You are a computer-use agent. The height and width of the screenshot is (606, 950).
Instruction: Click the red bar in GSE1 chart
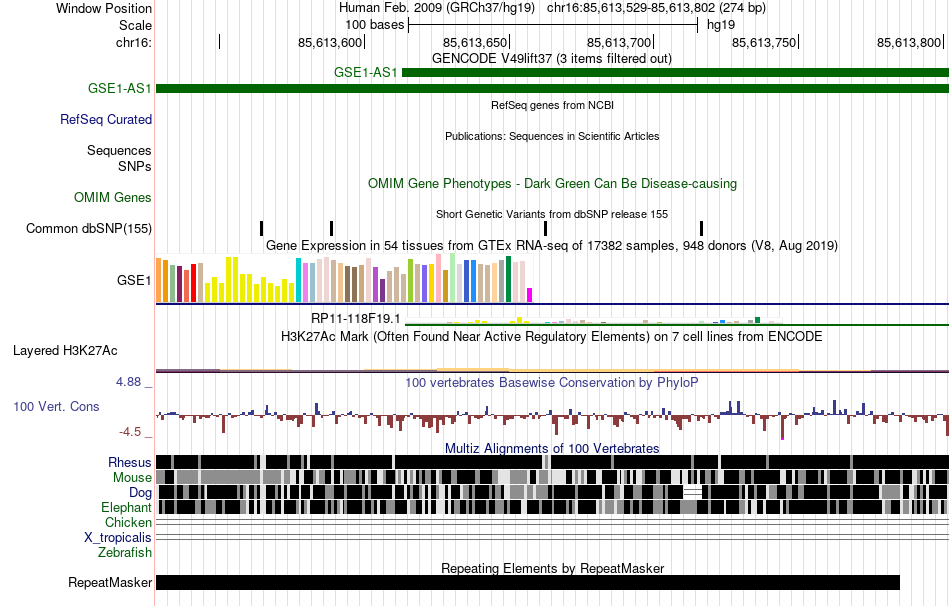193,283
